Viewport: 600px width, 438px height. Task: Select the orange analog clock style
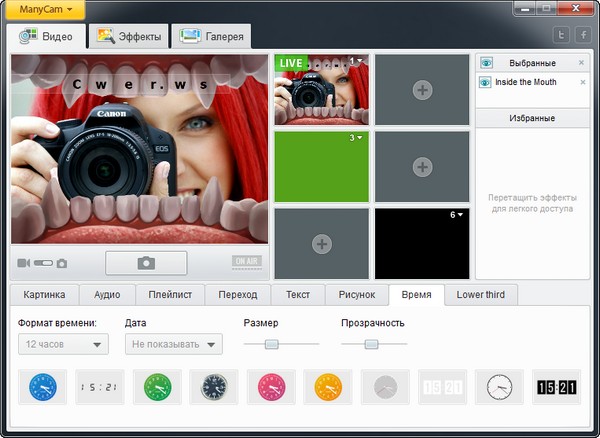(x=328, y=387)
